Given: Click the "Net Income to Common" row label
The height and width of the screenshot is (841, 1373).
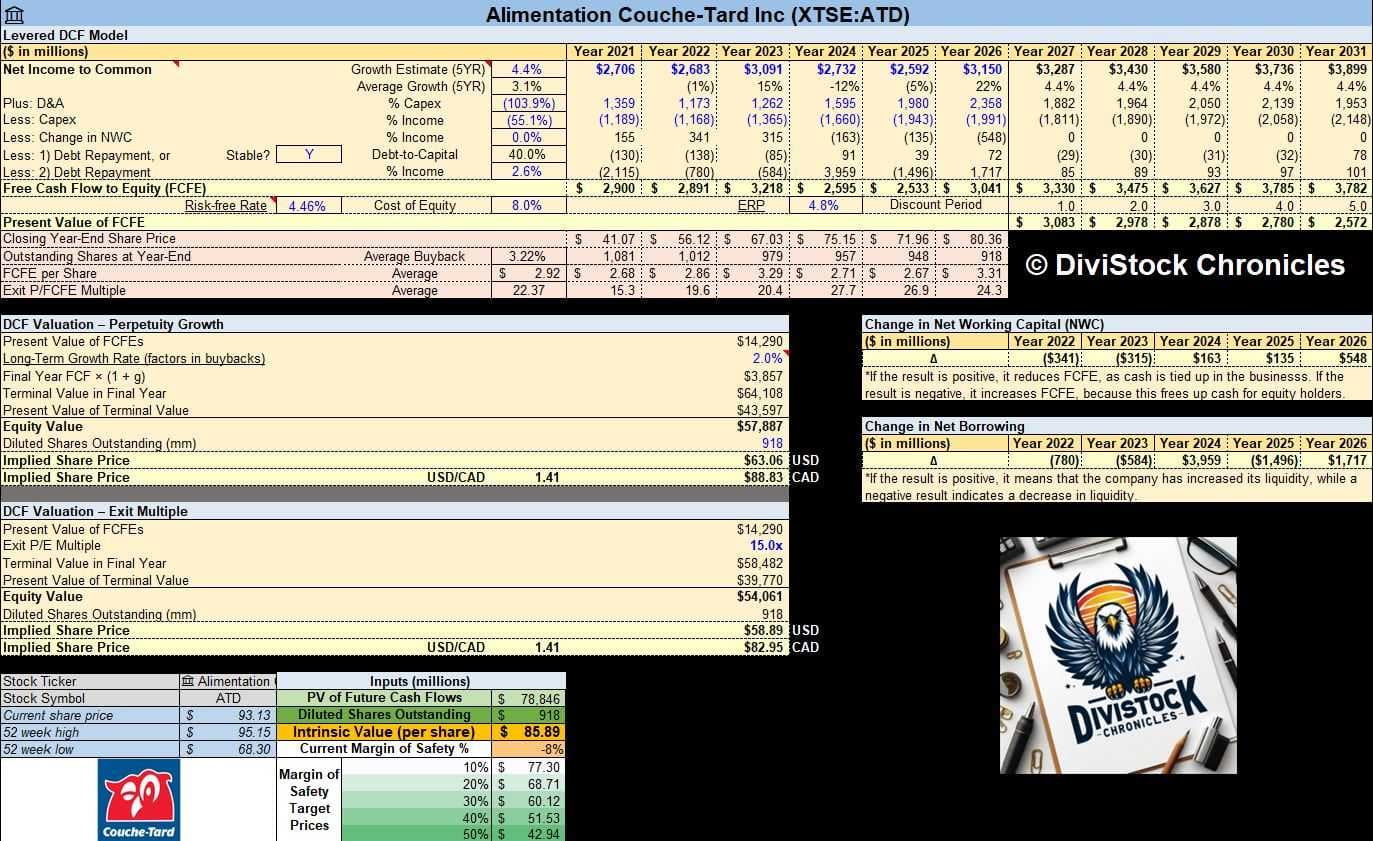Looking at the screenshot, I should 77,69.
